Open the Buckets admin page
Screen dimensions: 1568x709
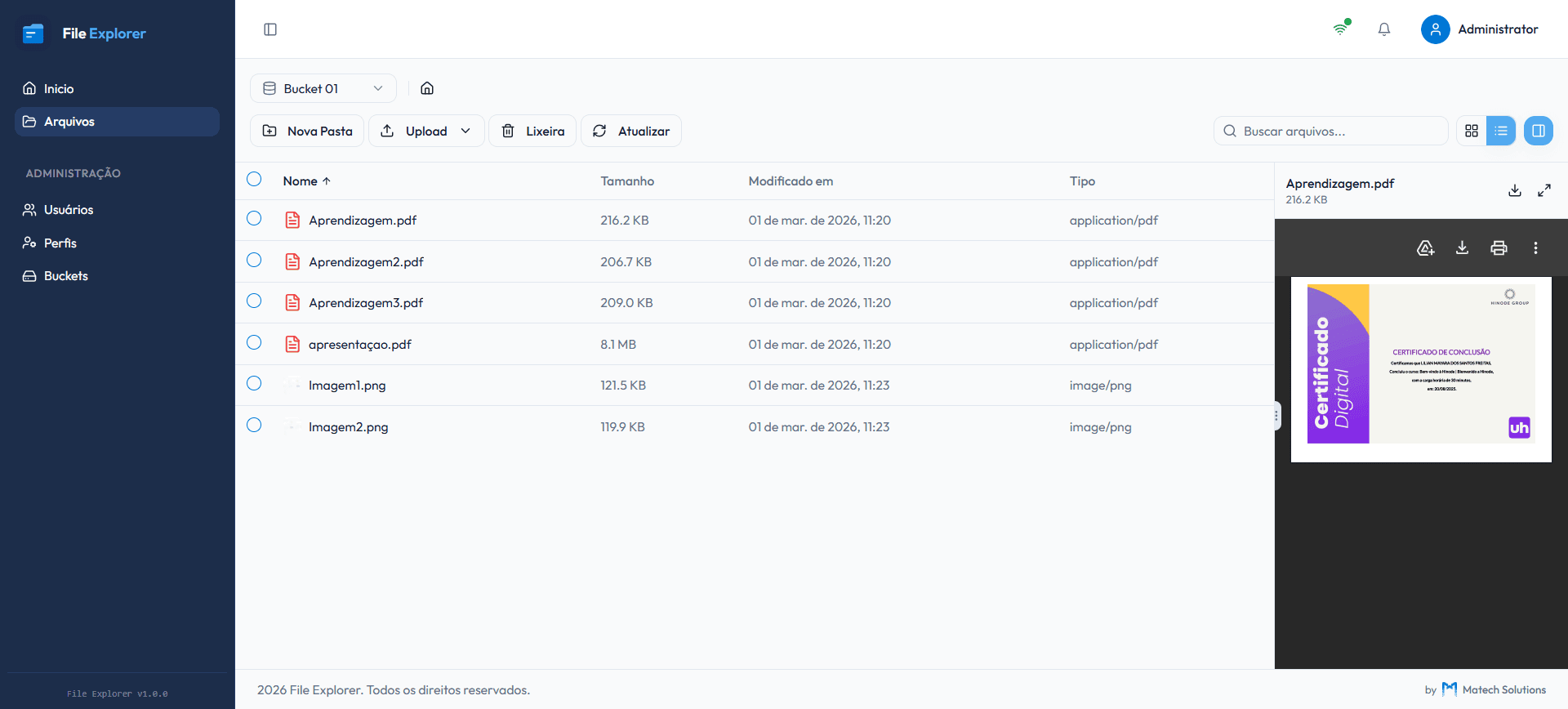pyautogui.click(x=65, y=276)
